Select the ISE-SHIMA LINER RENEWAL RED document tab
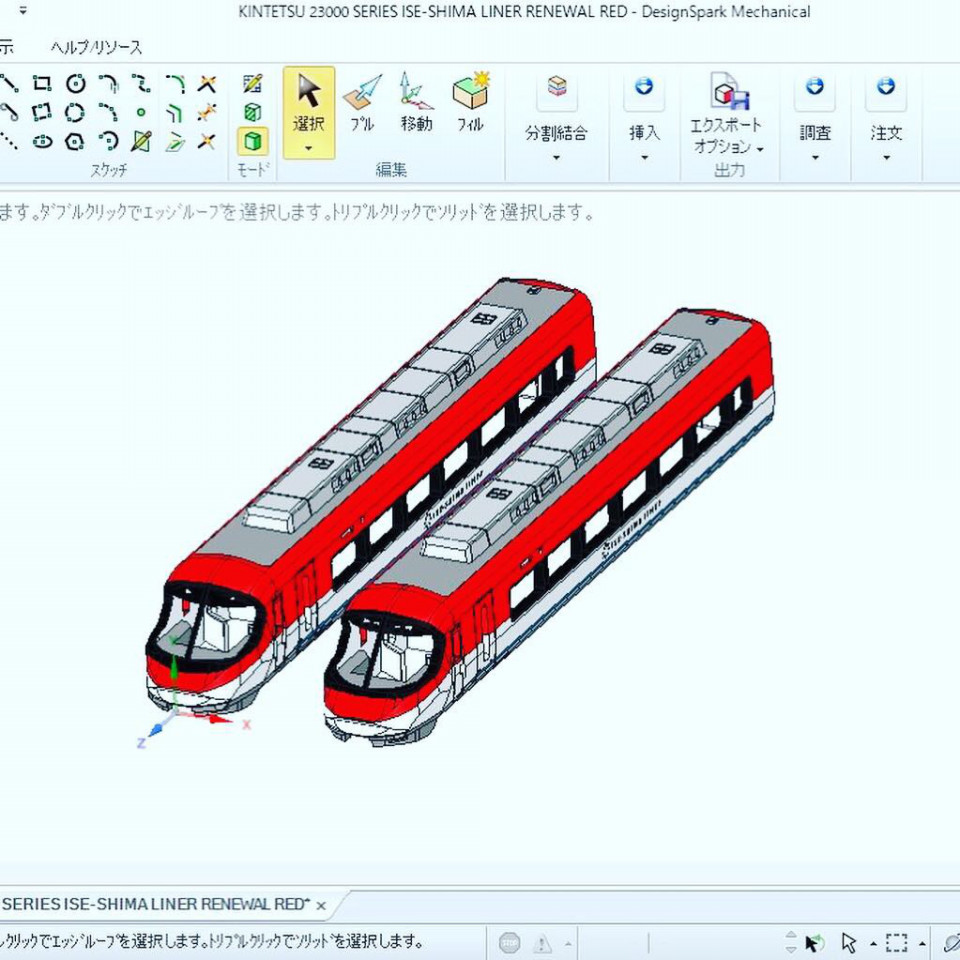960x960 pixels. tap(155, 904)
